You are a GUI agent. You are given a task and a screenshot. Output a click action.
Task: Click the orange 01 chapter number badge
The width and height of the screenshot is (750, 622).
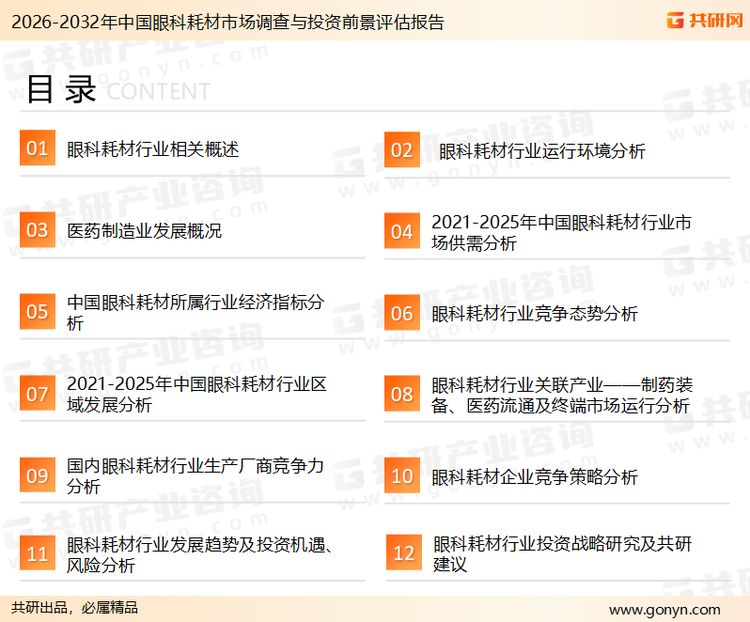point(37,149)
